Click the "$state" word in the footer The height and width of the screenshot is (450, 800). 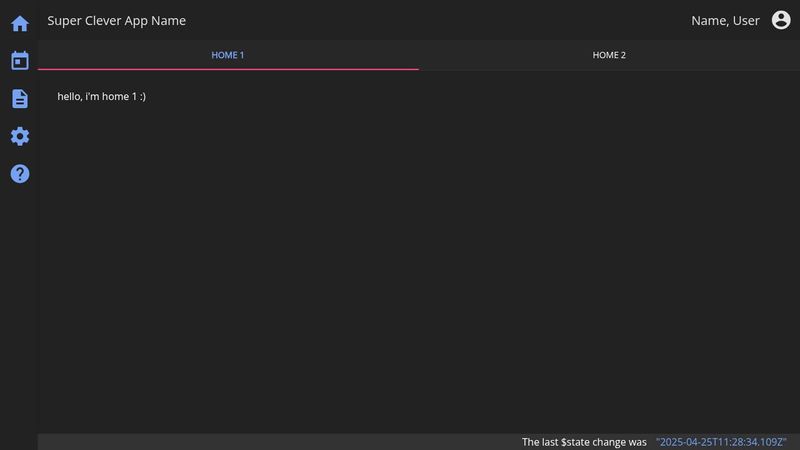(577, 442)
